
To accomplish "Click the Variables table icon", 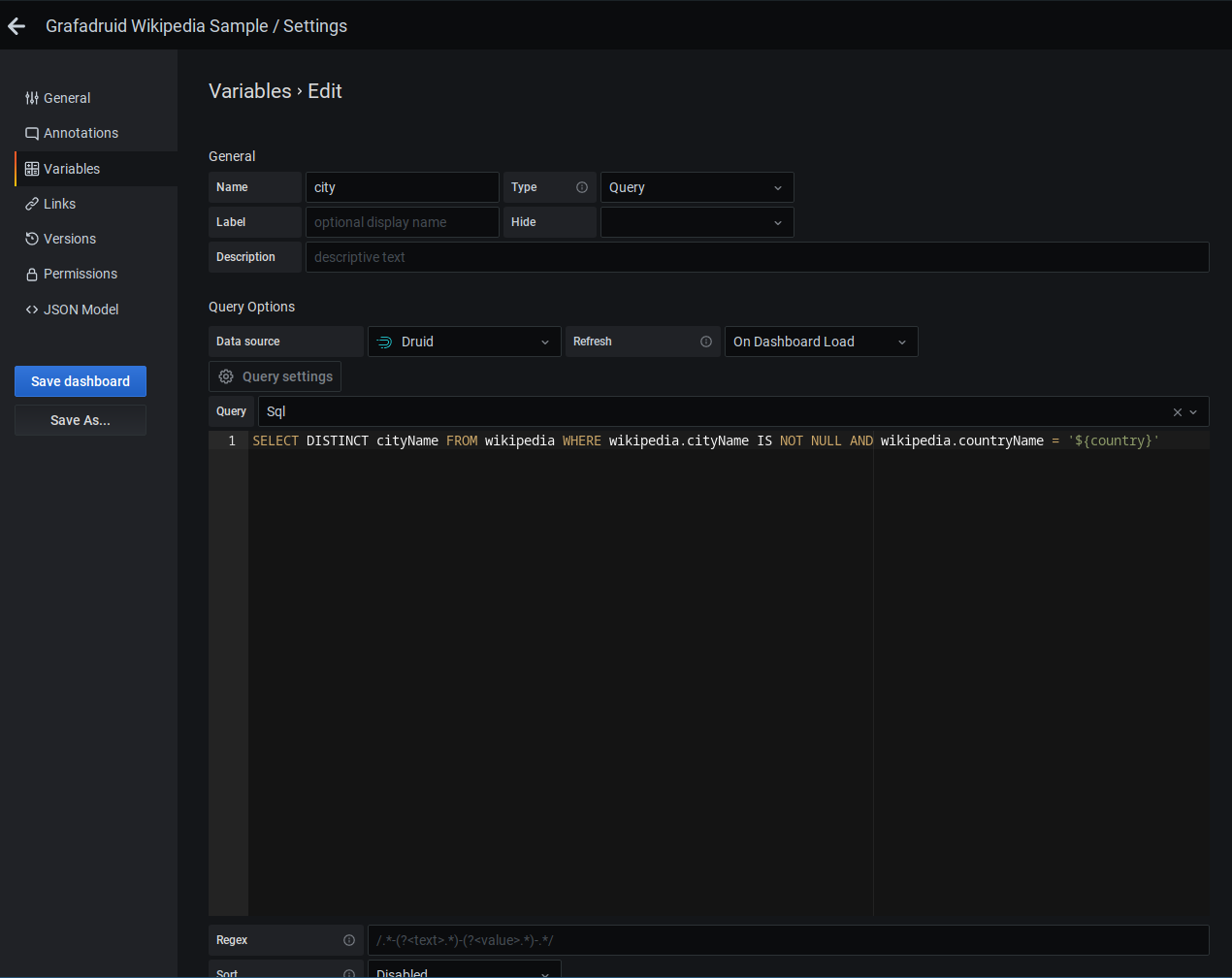I will coord(32,169).
